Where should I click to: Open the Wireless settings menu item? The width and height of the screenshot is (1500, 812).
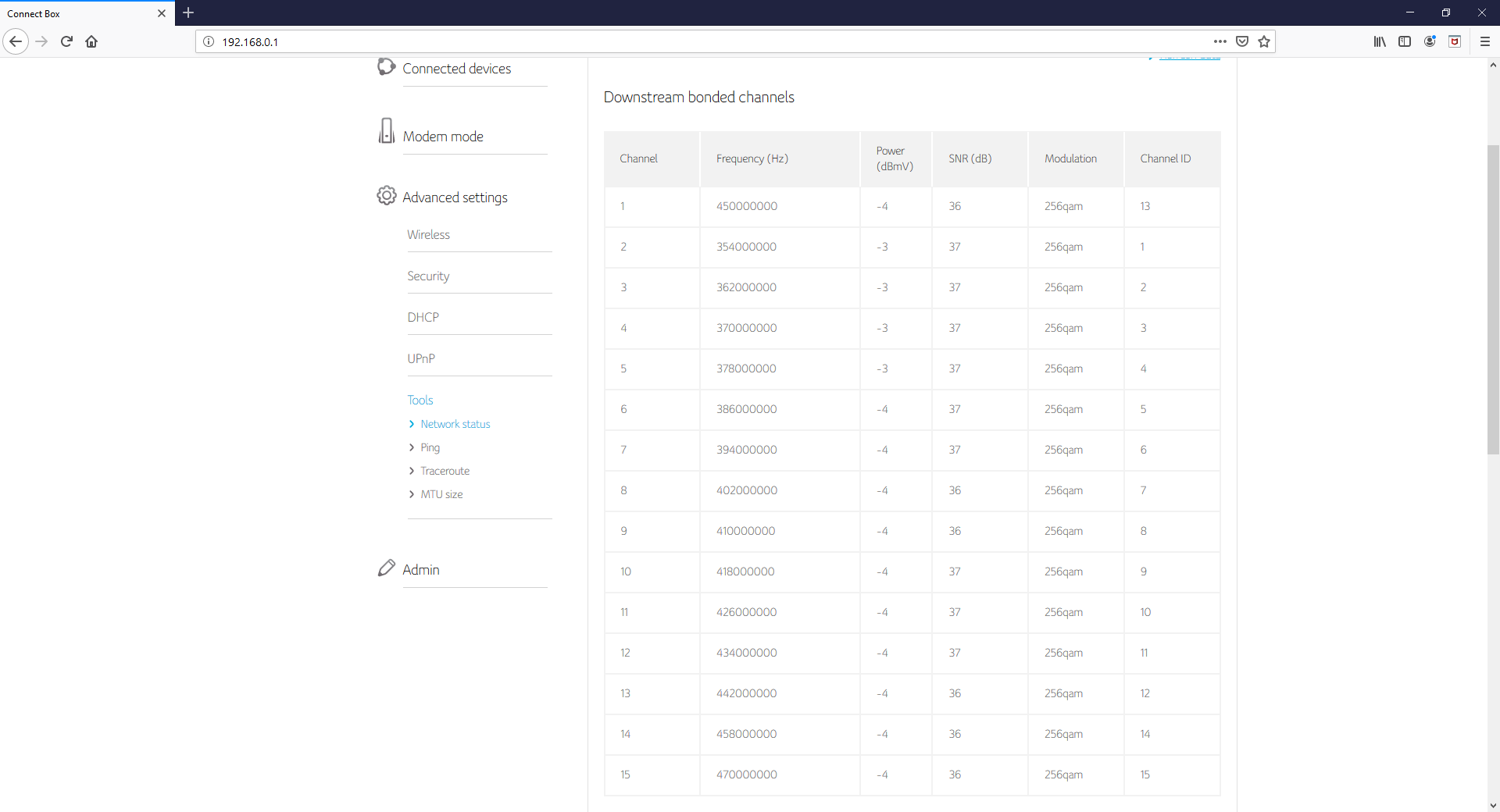[428, 234]
